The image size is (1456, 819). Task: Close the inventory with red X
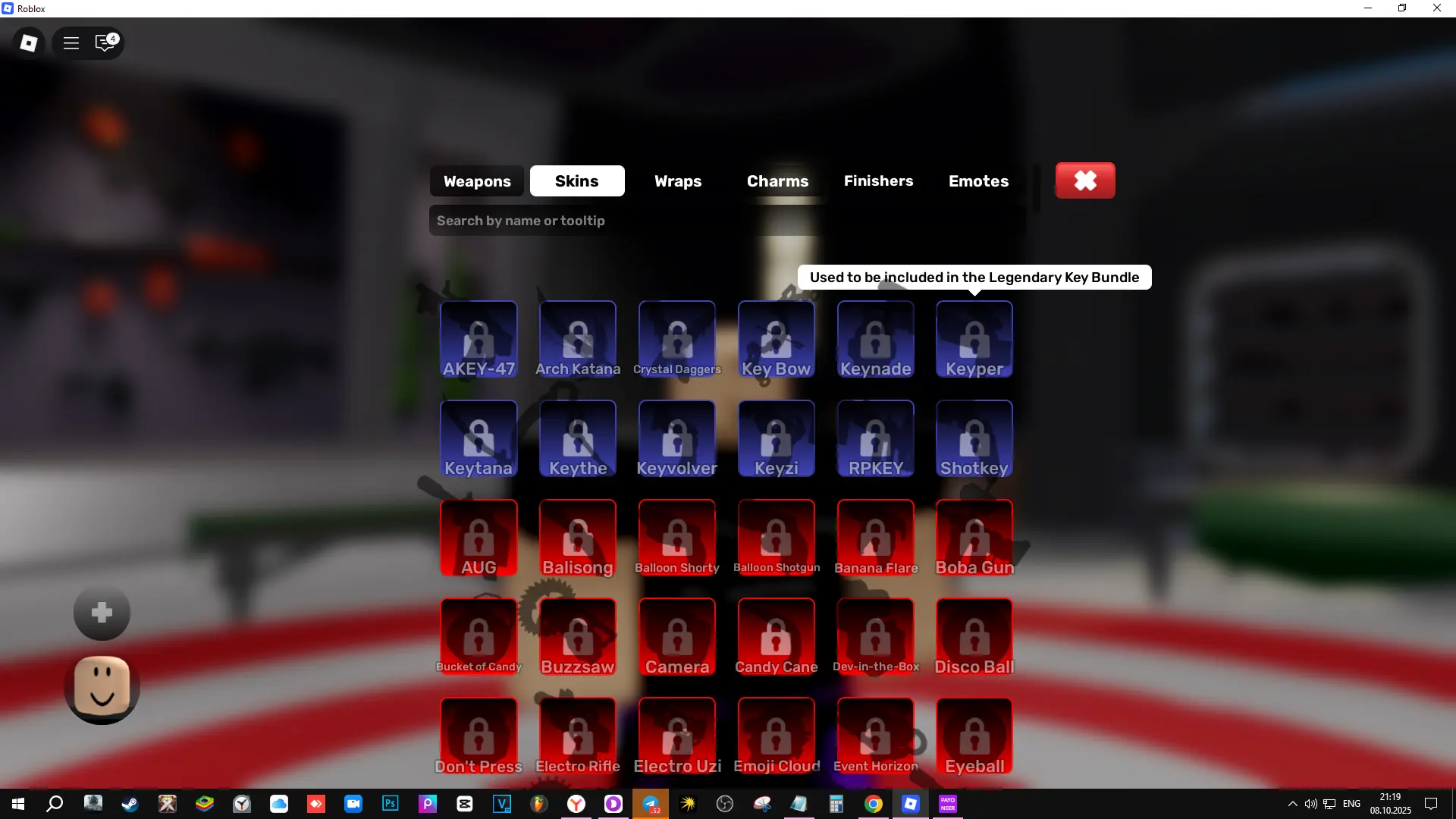coord(1085,180)
